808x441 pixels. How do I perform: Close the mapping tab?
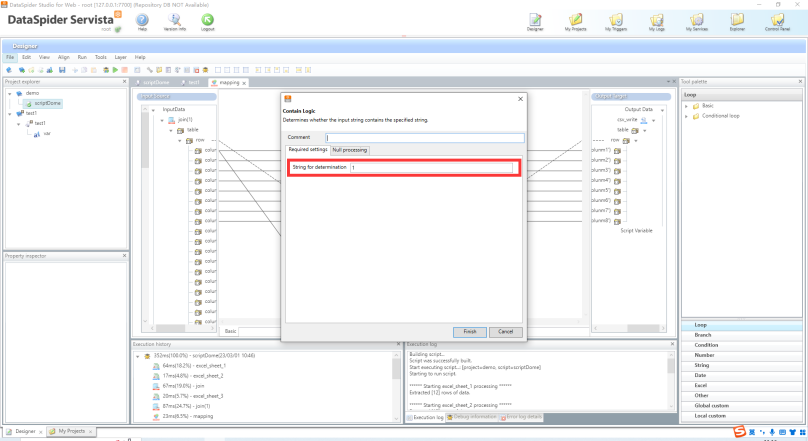(x=244, y=83)
